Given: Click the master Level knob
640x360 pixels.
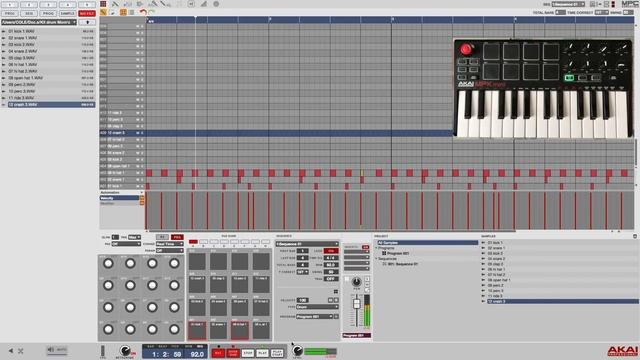Looking at the screenshot, I should tap(298, 351).
